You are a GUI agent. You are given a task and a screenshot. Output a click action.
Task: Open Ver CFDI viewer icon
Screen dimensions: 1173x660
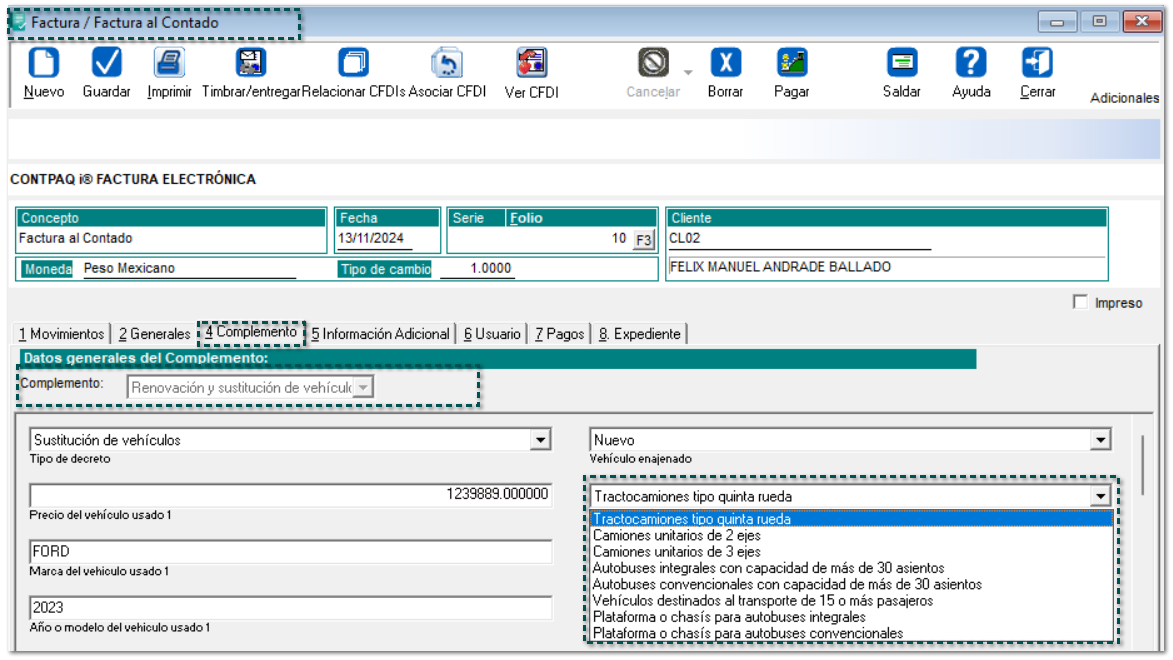coord(531,63)
